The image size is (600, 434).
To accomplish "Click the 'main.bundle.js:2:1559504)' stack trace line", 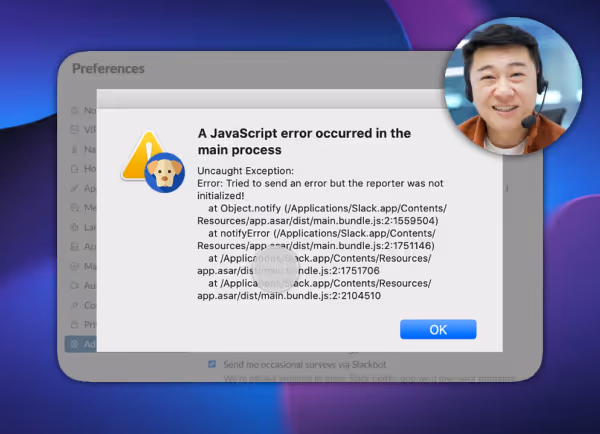I will pyautogui.click(x=318, y=221).
